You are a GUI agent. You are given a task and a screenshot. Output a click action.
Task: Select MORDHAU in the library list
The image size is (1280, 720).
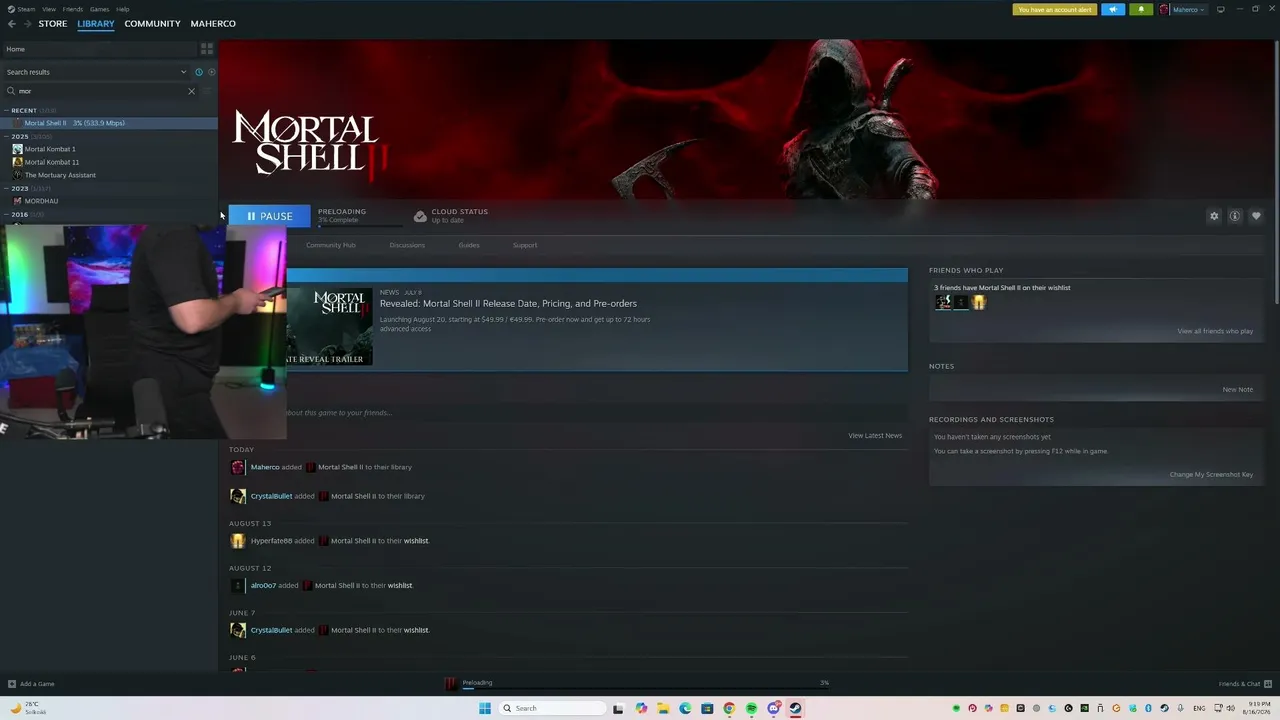[41, 201]
